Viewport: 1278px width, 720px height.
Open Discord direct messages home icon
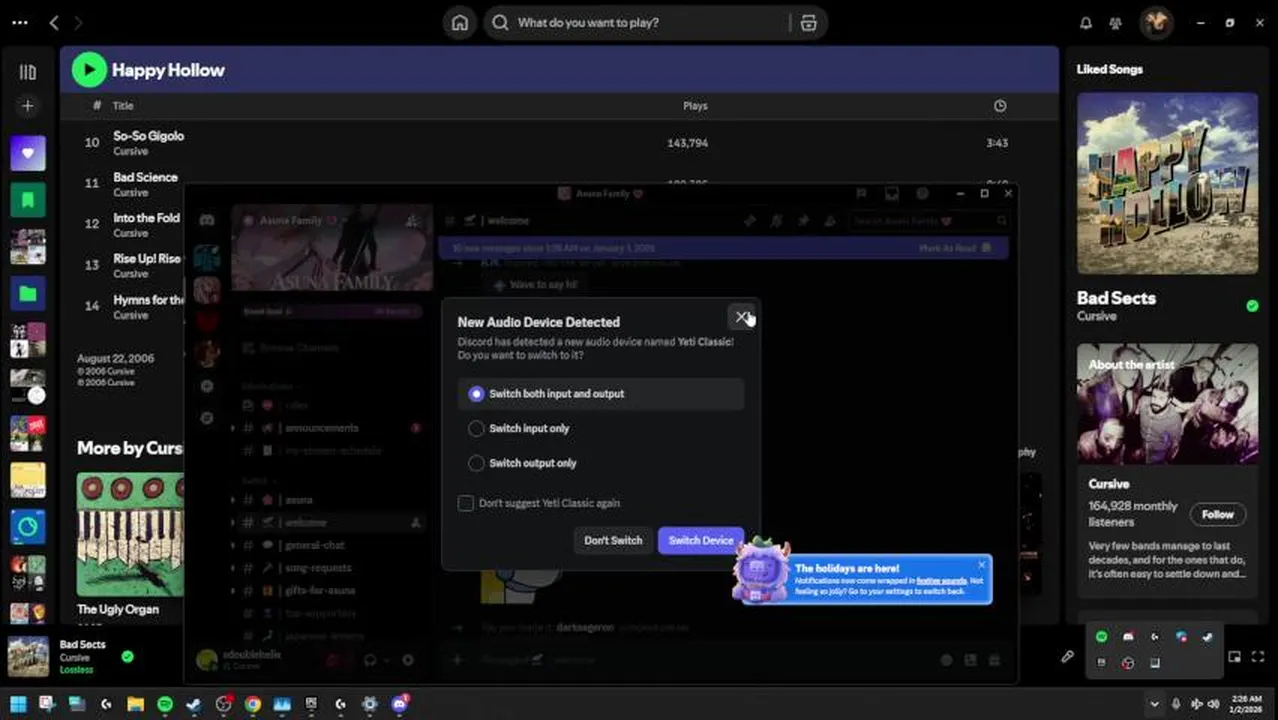pyautogui.click(x=207, y=220)
